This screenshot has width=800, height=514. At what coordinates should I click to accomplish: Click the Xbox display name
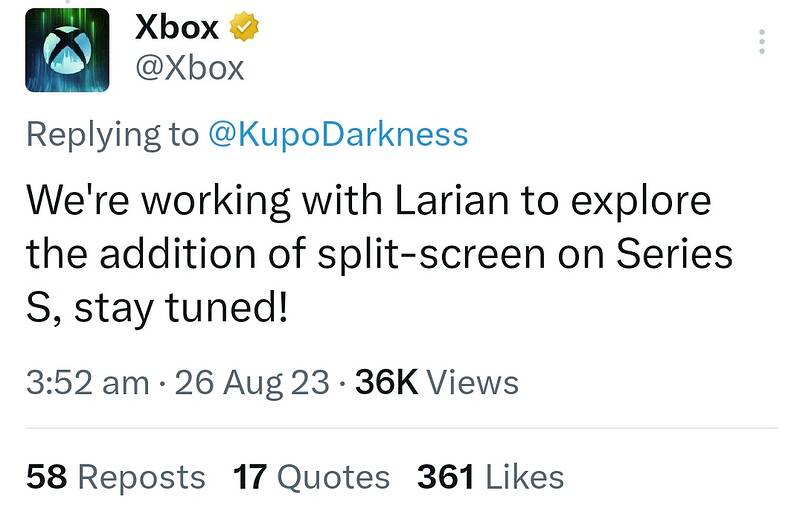point(177,27)
